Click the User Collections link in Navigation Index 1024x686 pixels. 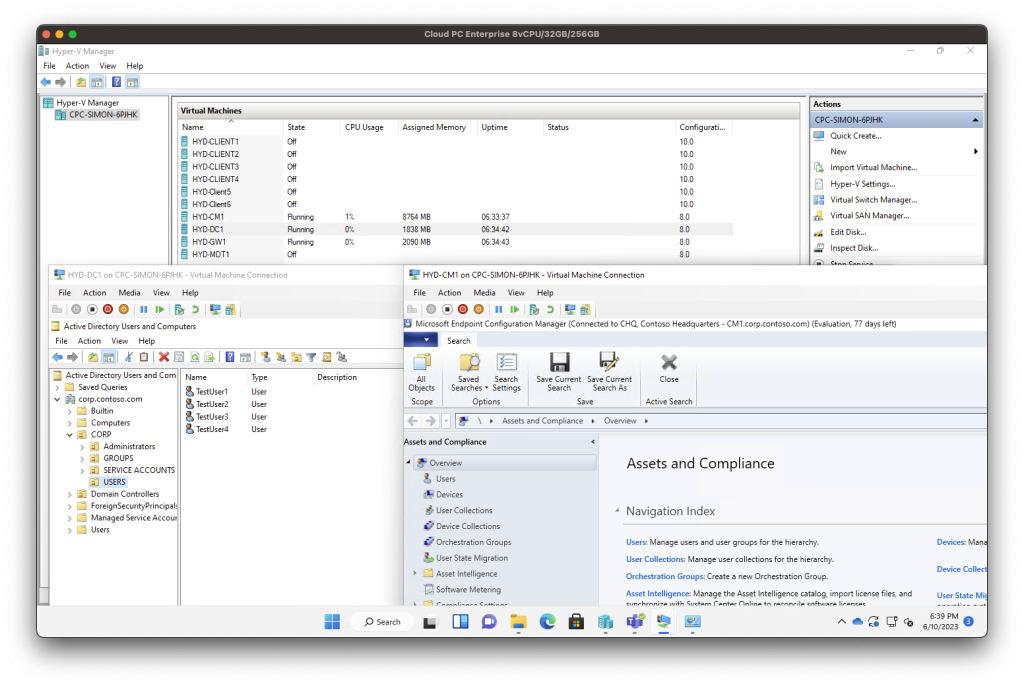pyautogui.click(x=655, y=559)
